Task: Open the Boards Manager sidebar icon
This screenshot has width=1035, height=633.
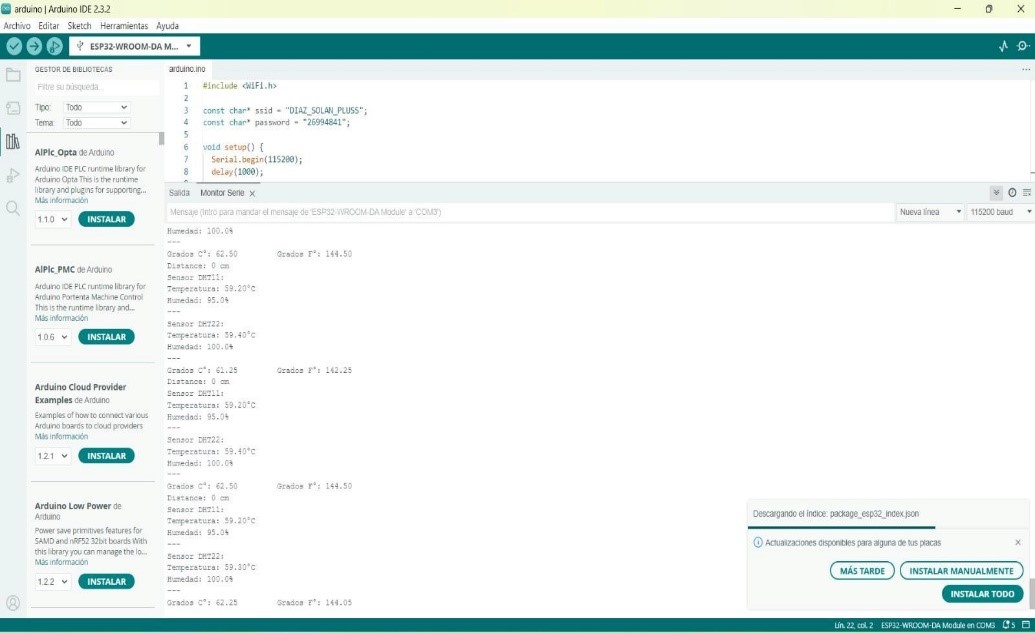Action: click(x=13, y=108)
